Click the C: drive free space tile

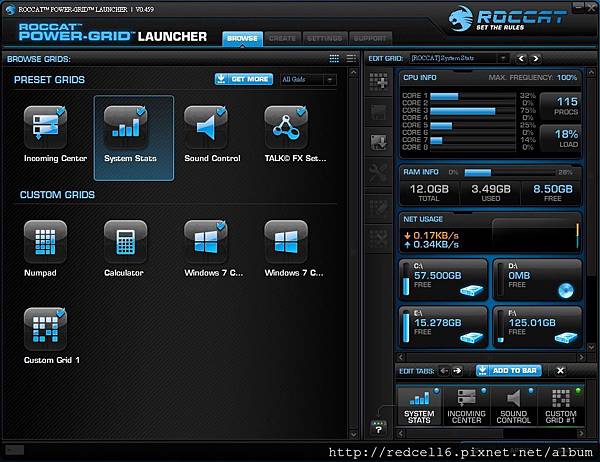[x=443, y=279]
